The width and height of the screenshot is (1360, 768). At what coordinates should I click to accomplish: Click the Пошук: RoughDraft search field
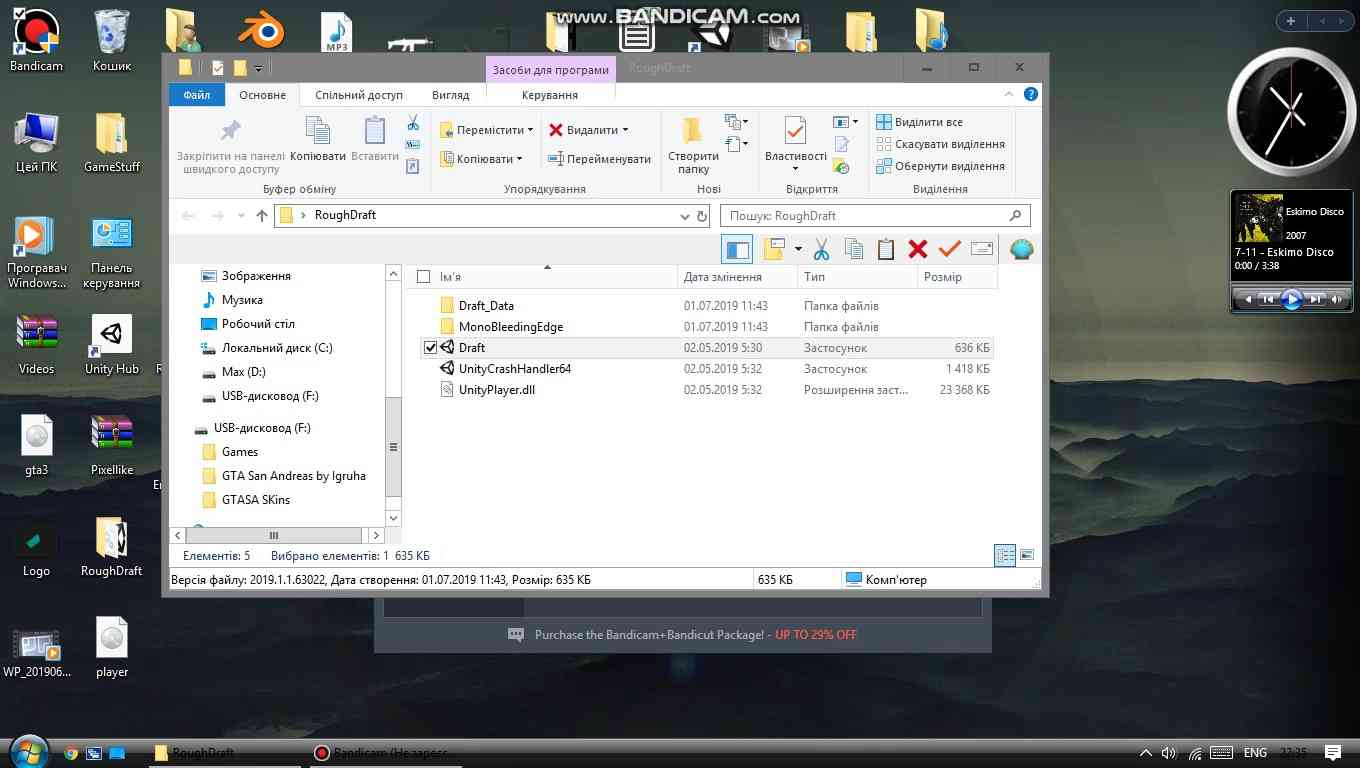(875, 216)
